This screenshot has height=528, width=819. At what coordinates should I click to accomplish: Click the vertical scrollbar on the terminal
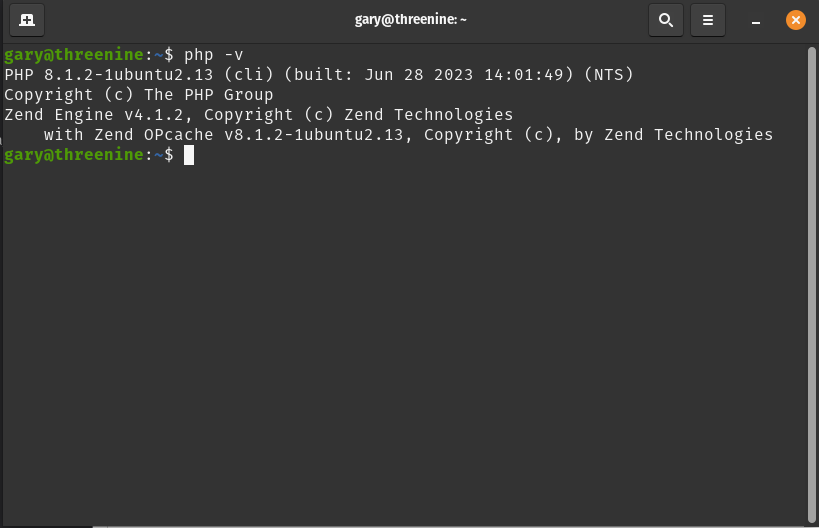811,285
